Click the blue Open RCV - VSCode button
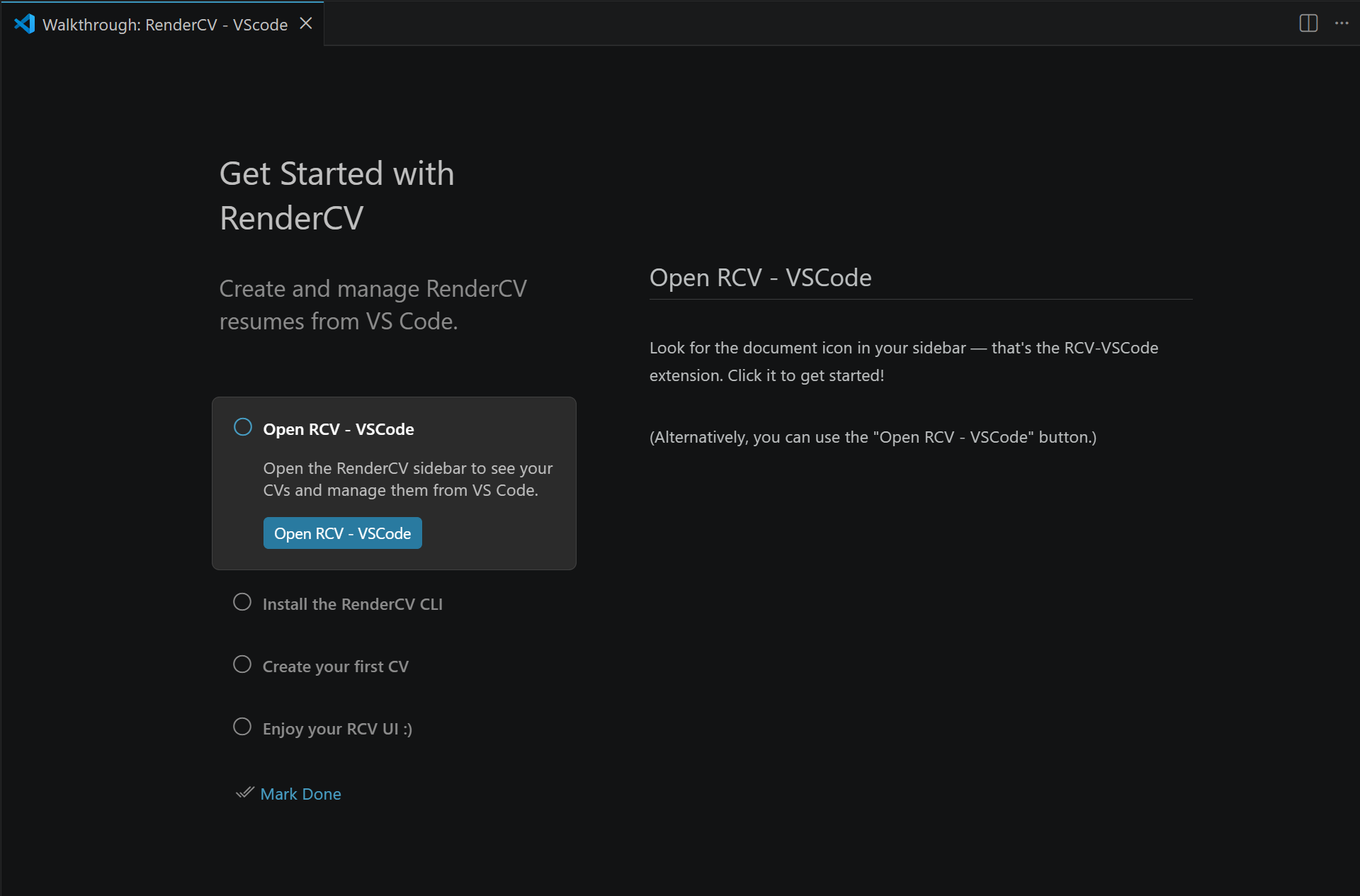Image resolution: width=1360 pixels, height=896 pixels. pyautogui.click(x=343, y=533)
